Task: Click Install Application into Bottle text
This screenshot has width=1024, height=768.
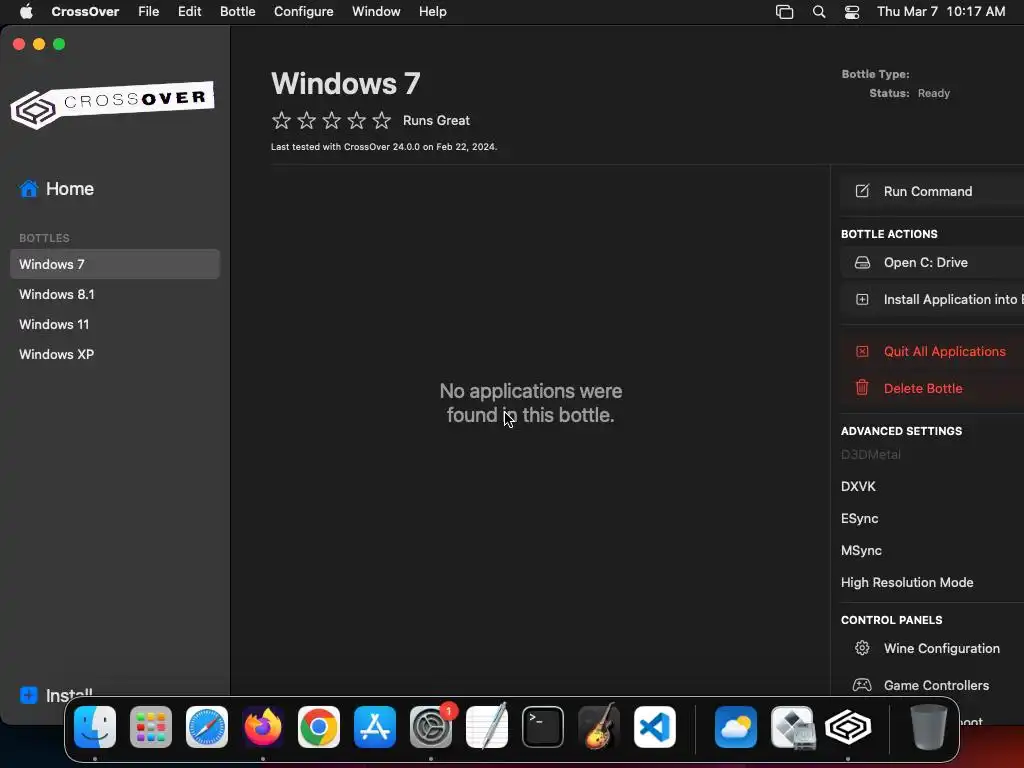Action: tap(953, 299)
